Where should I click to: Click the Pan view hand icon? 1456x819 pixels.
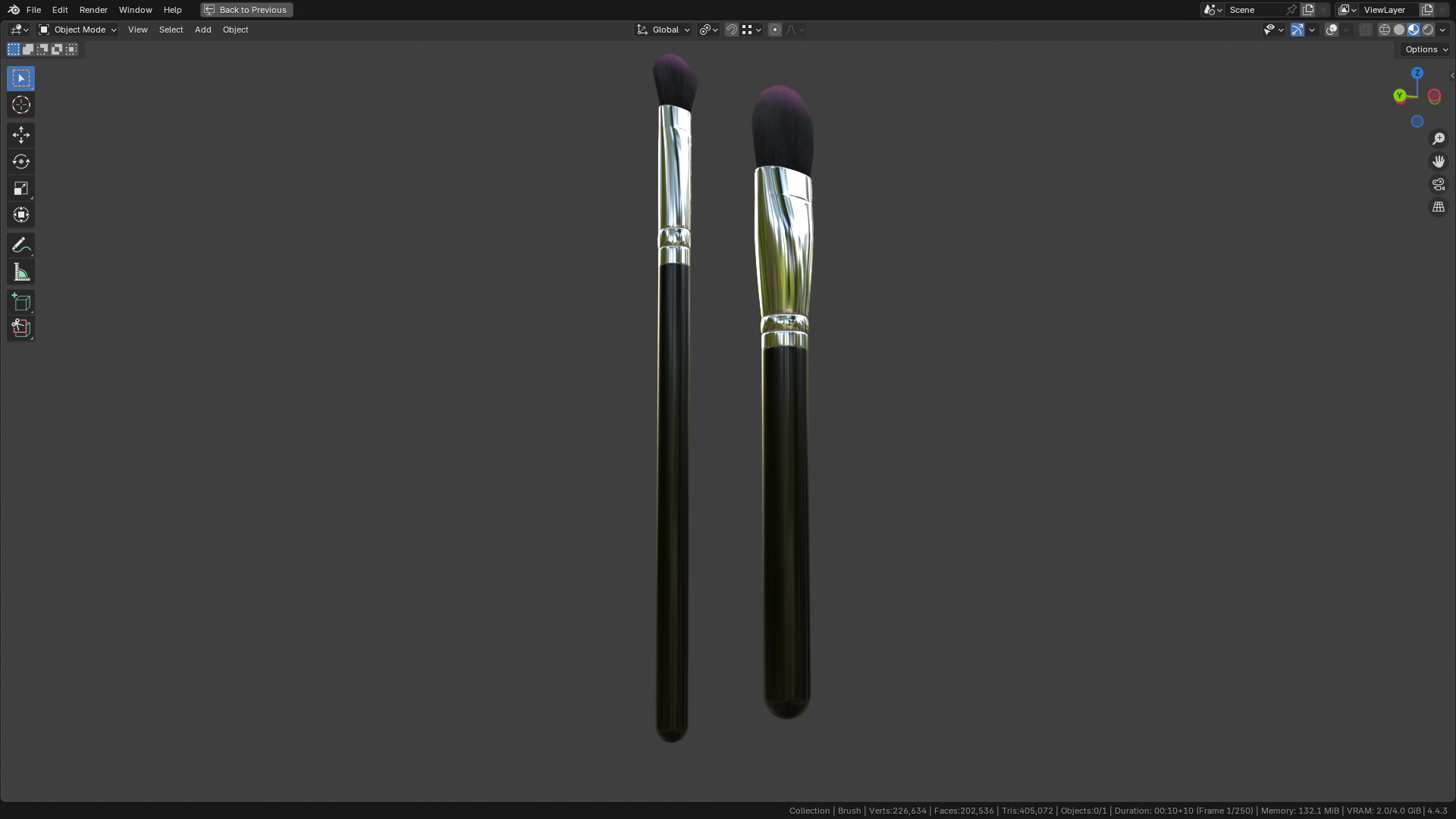pos(1438,162)
